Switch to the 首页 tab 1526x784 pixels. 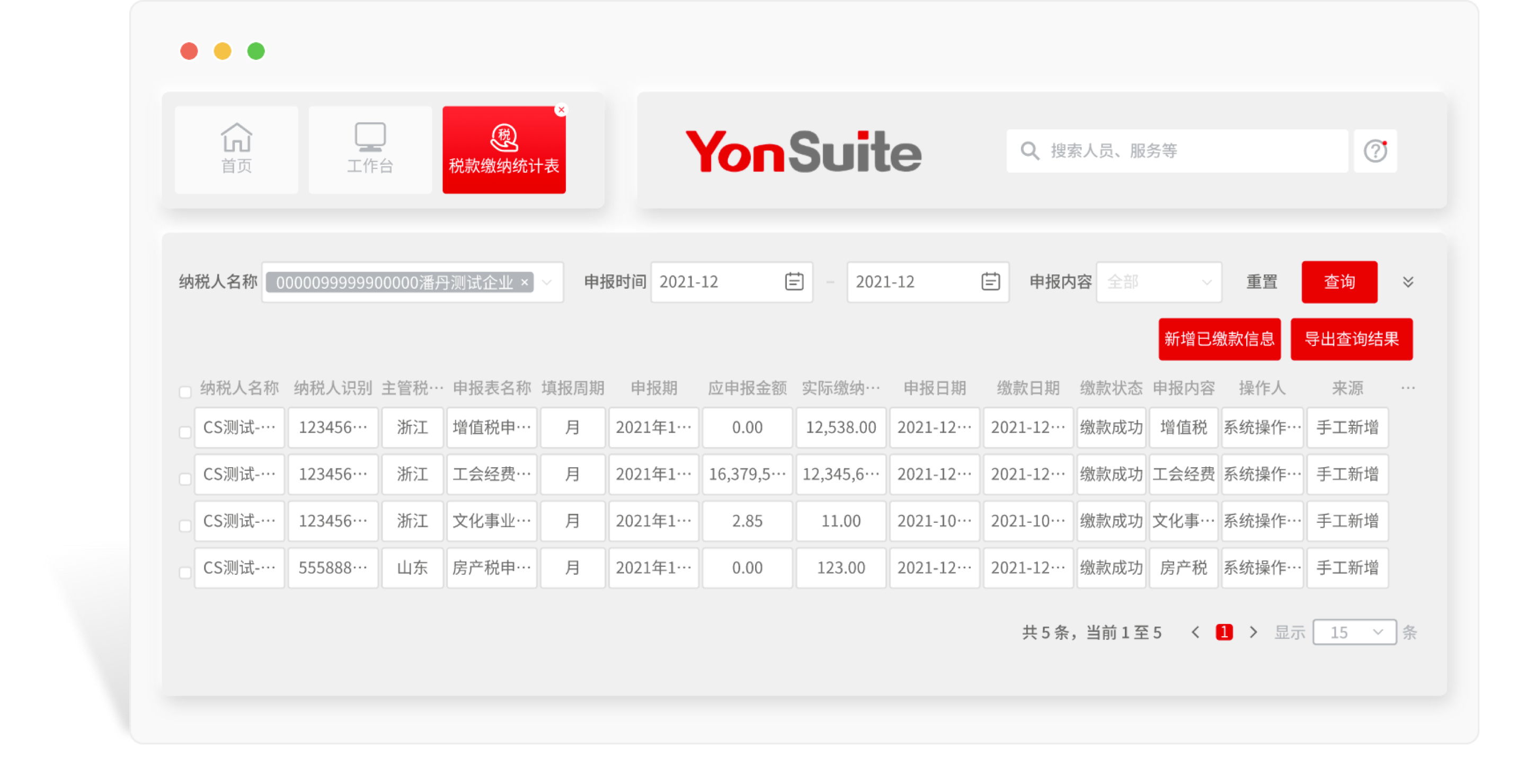(x=236, y=150)
